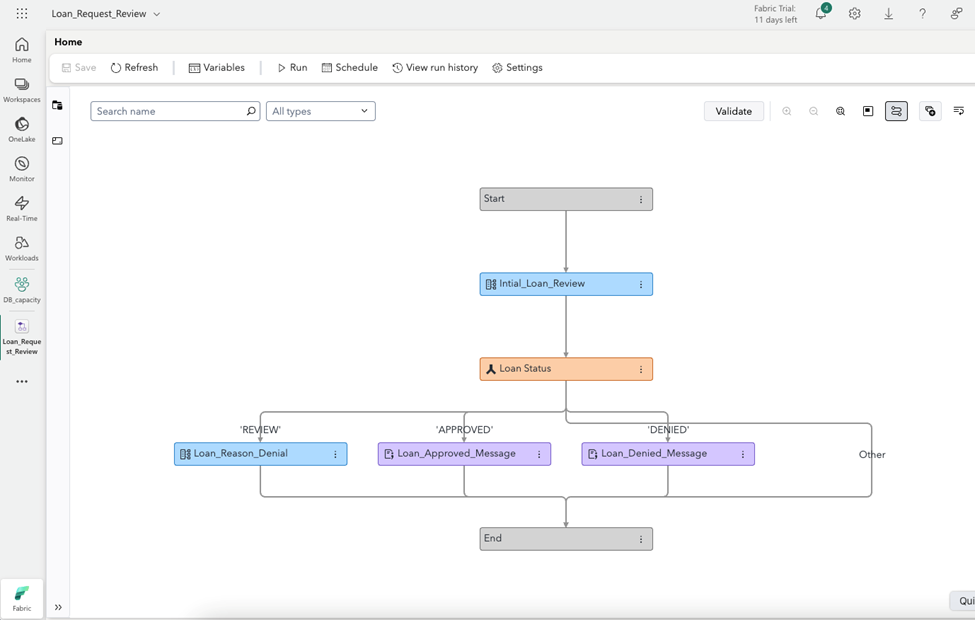Open the notifications bell icon
Image resolution: width=975 pixels, height=620 pixels.
click(x=821, y=14)
